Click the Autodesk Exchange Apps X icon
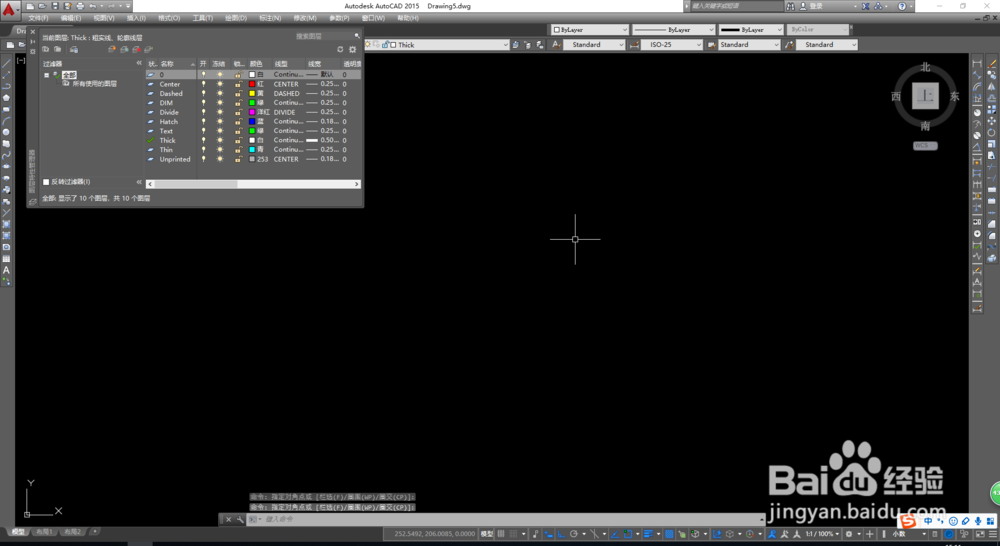The width and height of the screenshot is (1000, 546). (865, 6)
